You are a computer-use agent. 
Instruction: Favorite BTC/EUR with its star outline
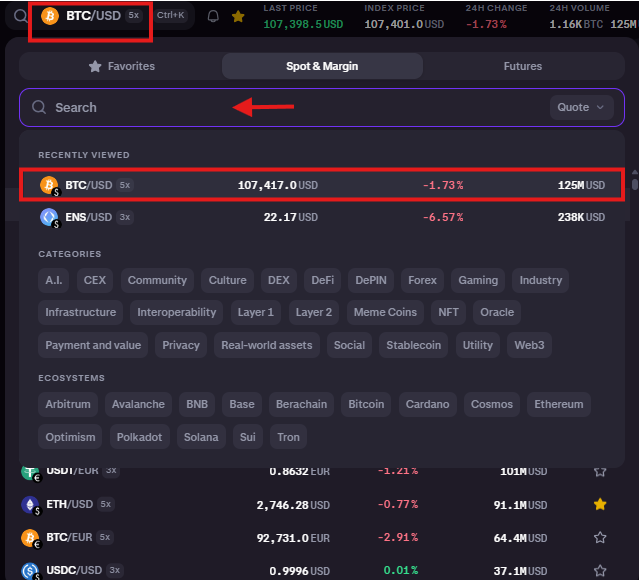click(x=600, y=538)
